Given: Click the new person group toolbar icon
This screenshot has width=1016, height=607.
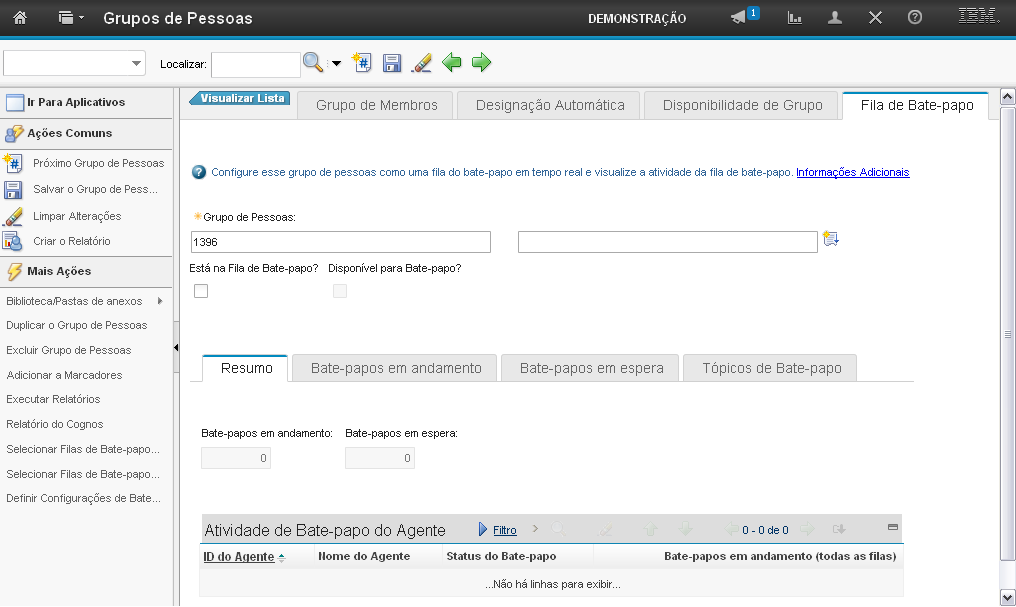Looking at the screenshot, I should pyautogui.click(x=362, y=63).
